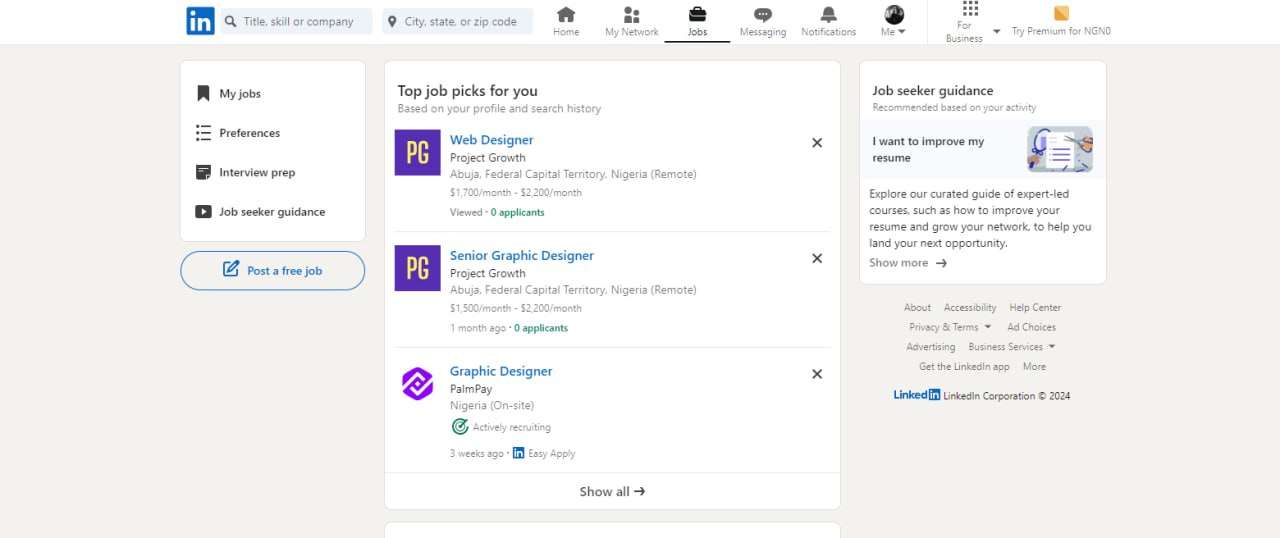Click the More footer link

1034,367
